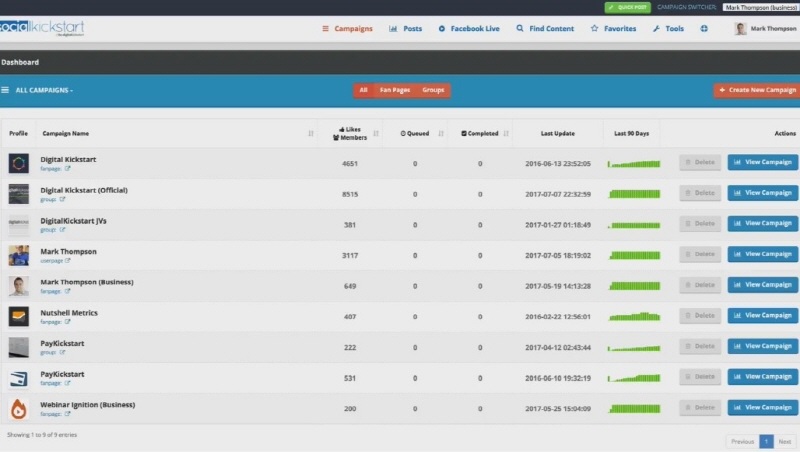
Task: Click the Showing 1 to 9 entries text
Action: coord(42,435)
